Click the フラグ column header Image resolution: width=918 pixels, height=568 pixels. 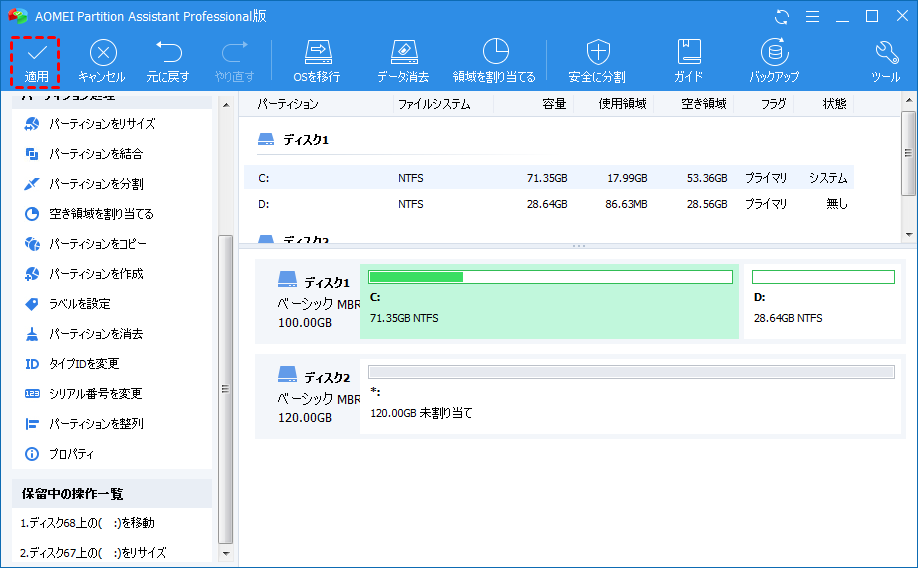[773, 104]
